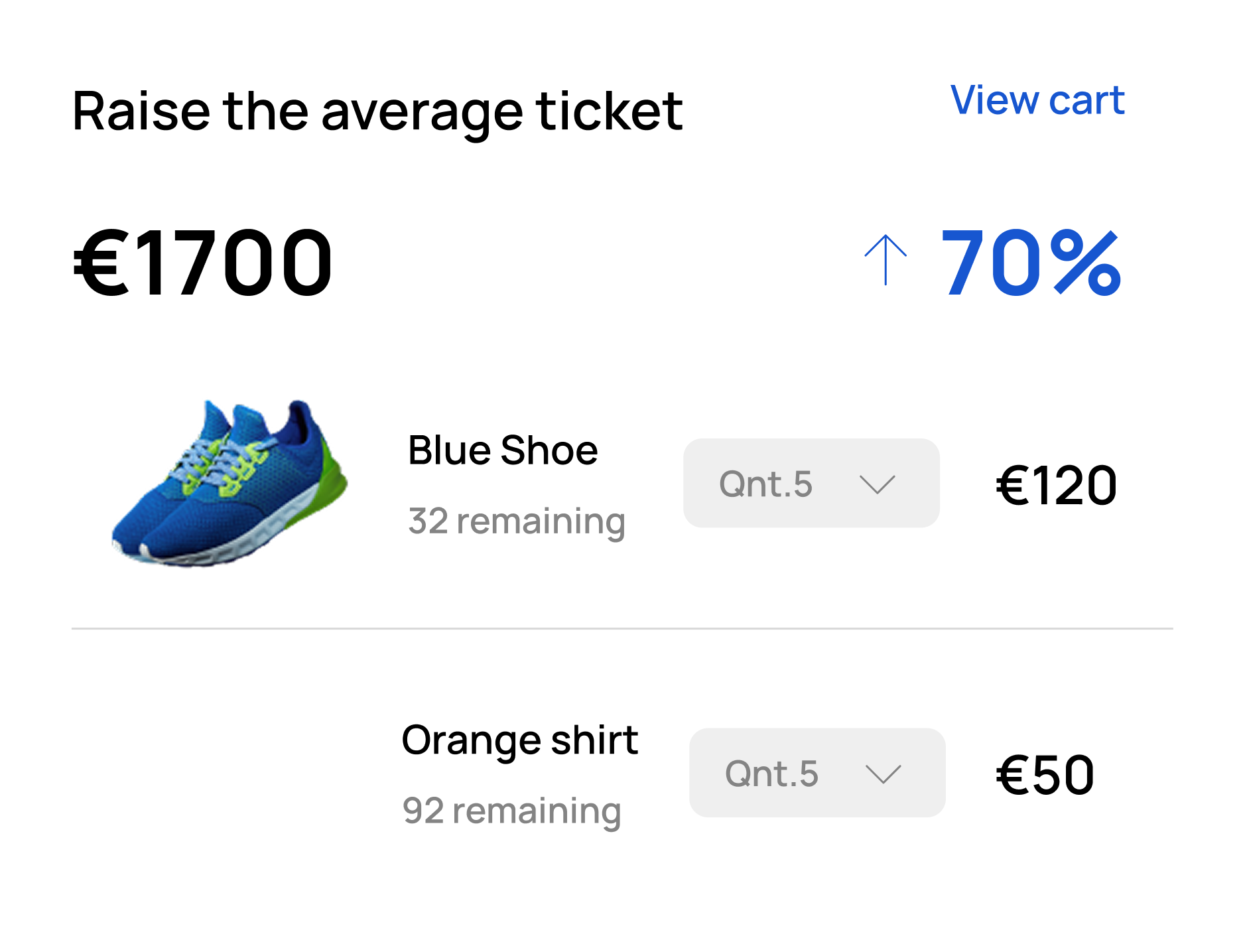
Task: Expand the Orange shirt Qnt.5 dropdown
Action: [x=817, y=773]
